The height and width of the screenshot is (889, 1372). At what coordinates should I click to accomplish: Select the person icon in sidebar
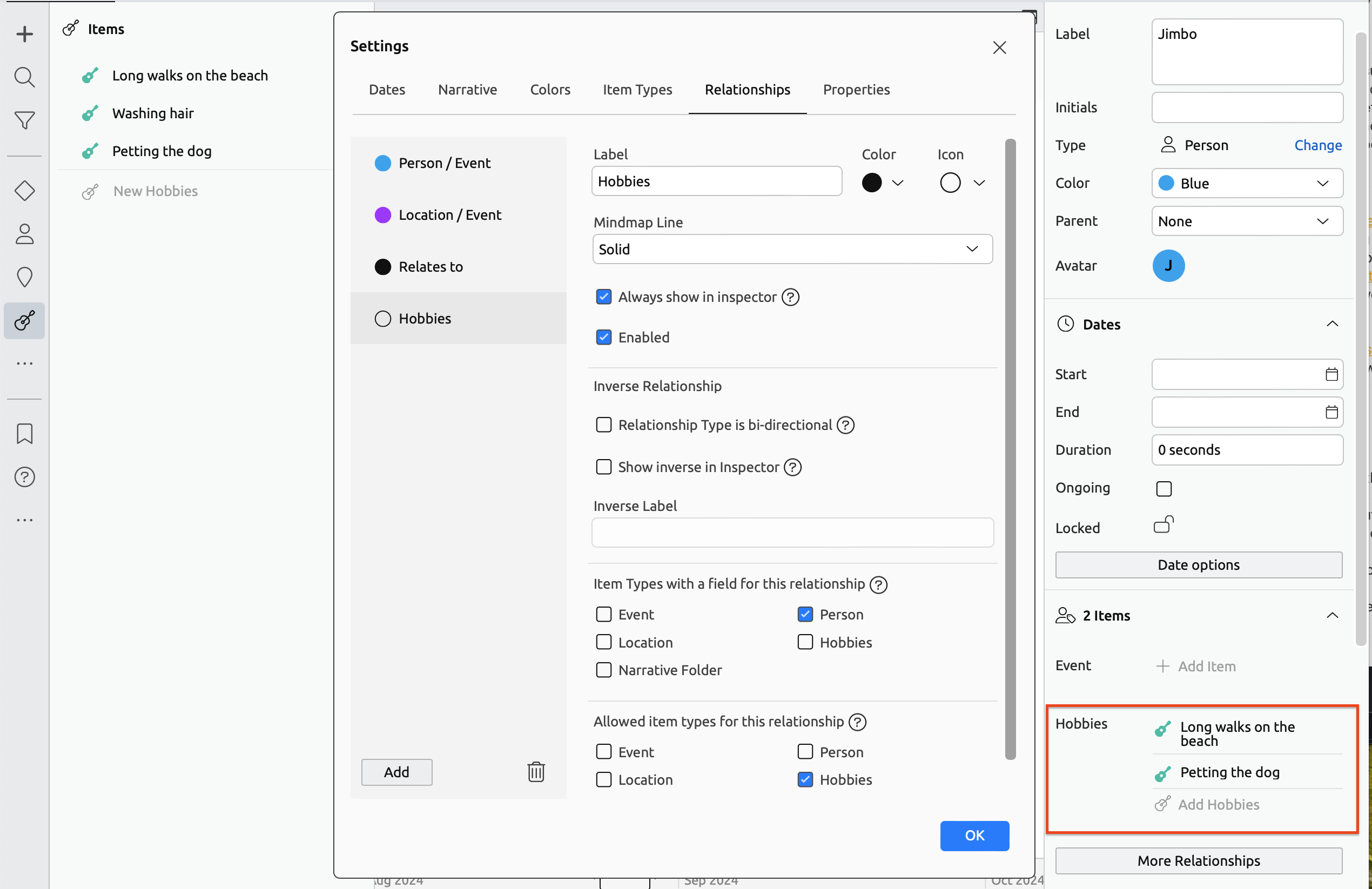point(24,233)
